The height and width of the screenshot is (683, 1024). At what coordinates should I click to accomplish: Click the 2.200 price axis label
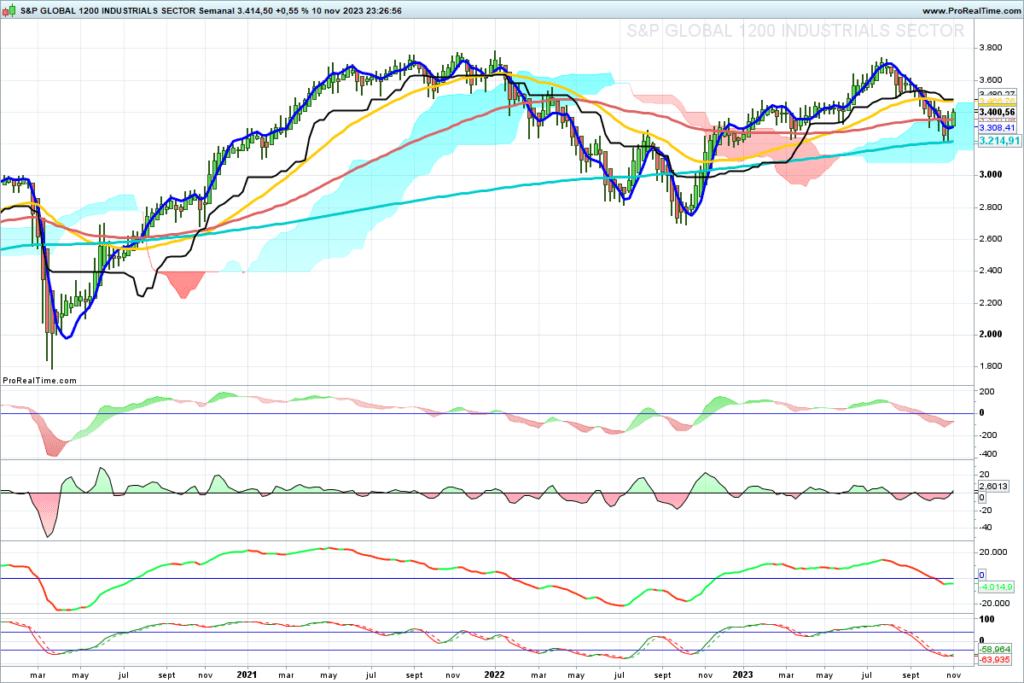pos(991,303)
